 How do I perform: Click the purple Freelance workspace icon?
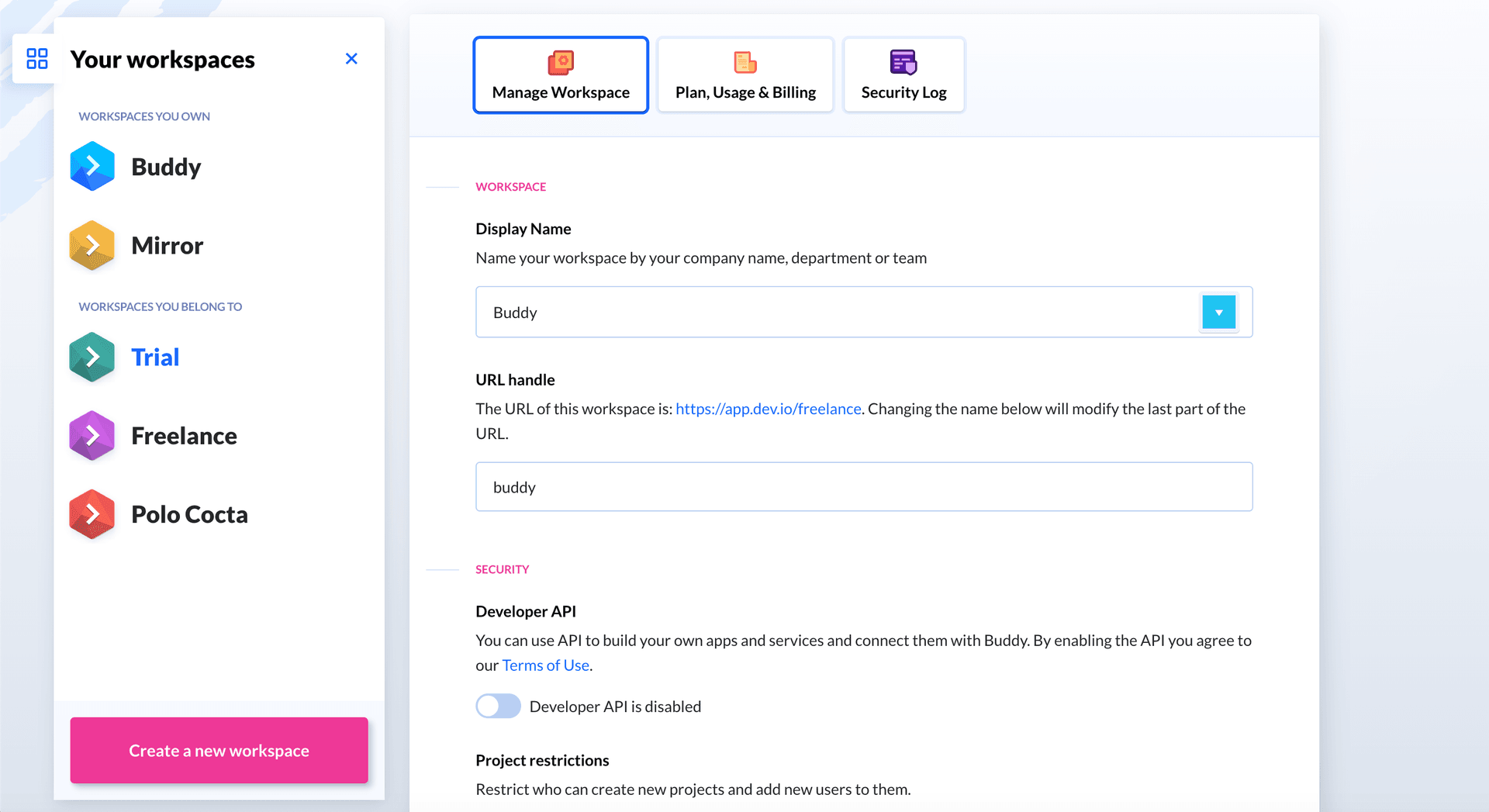click(x=92, y=436)
